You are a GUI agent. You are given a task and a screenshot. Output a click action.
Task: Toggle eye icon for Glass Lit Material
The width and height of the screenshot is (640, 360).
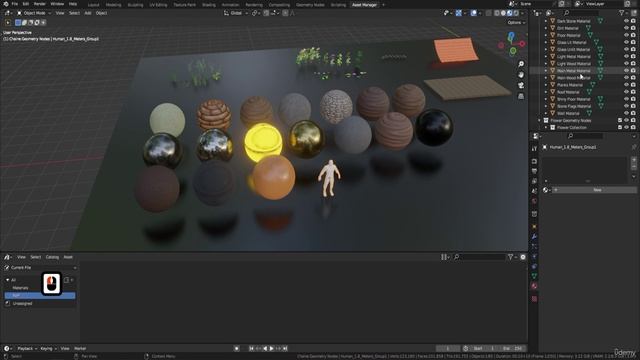[x=626, y=42]
